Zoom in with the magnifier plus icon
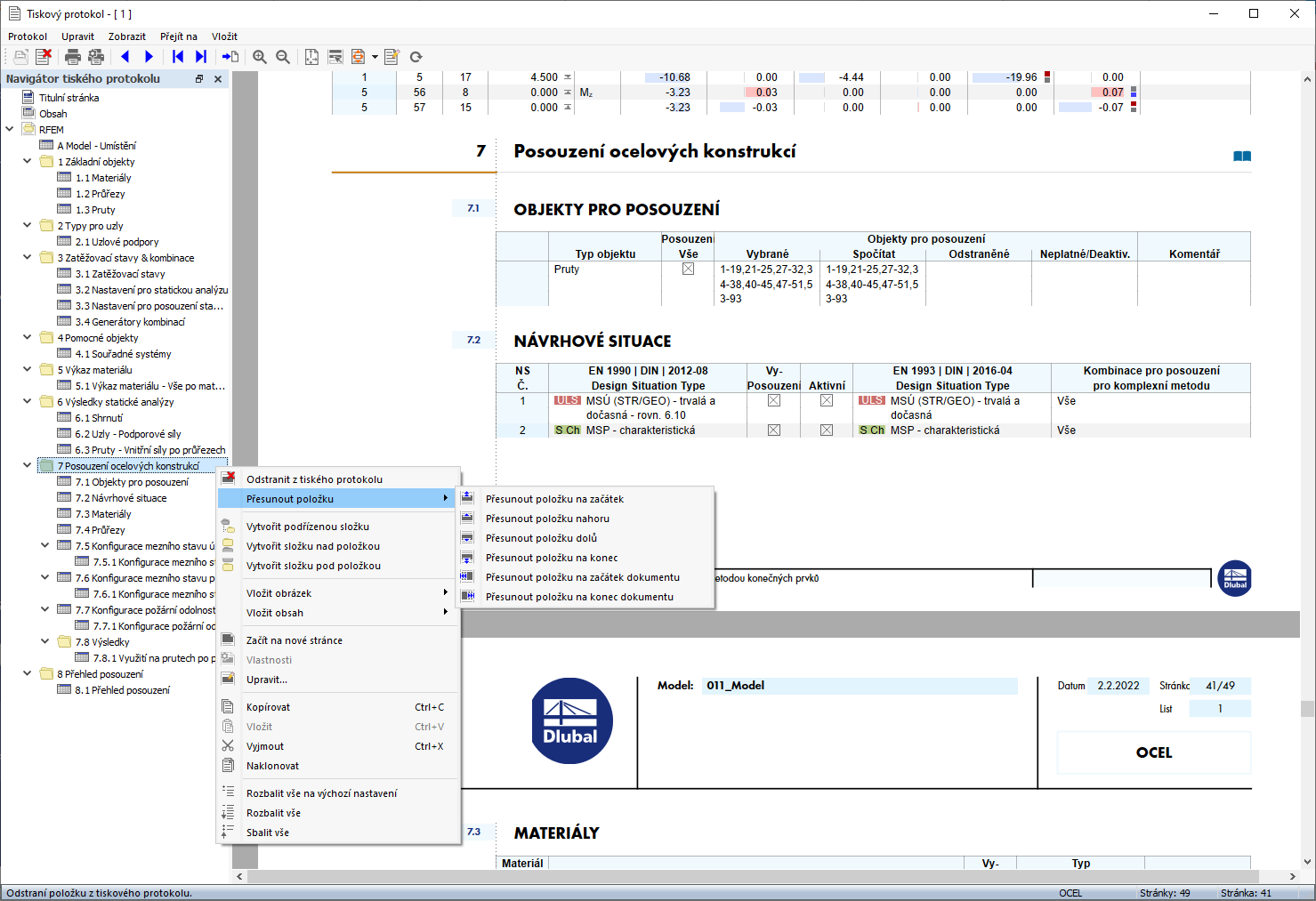This screenshot has height=901, width=1316. tap(260, 57)
